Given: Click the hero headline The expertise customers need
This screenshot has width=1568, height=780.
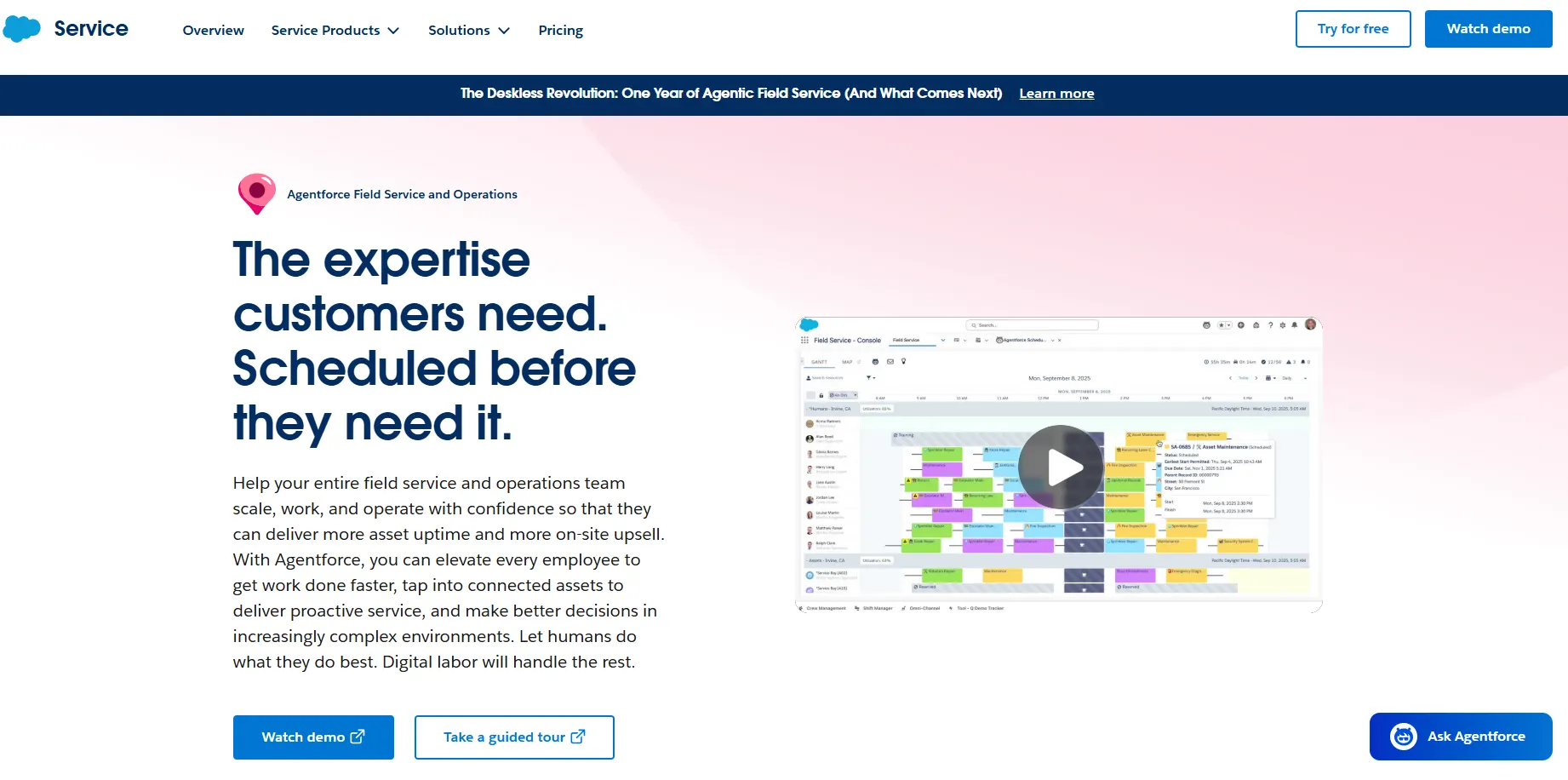Looking at the screenshot, I should click(434, 341).
